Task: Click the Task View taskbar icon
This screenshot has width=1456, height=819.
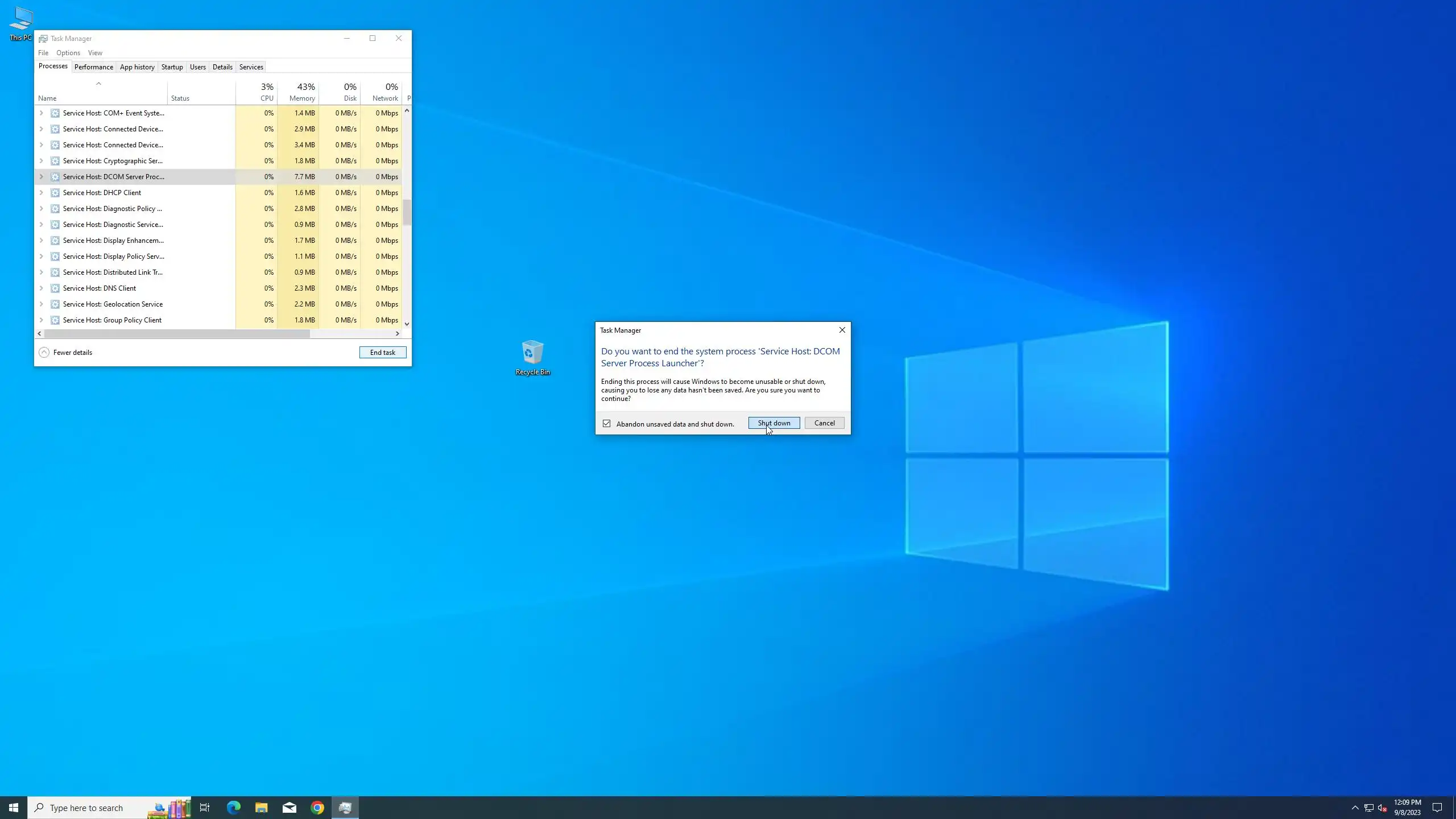Action: pos(205,807)
